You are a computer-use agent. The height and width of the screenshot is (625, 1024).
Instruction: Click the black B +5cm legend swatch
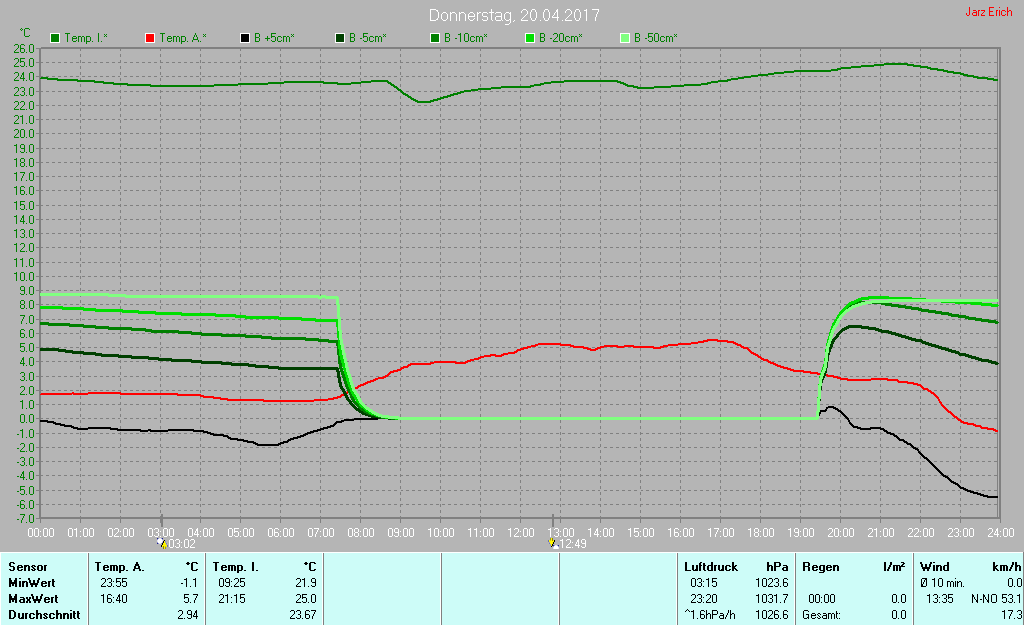click(x=245, y=39)
